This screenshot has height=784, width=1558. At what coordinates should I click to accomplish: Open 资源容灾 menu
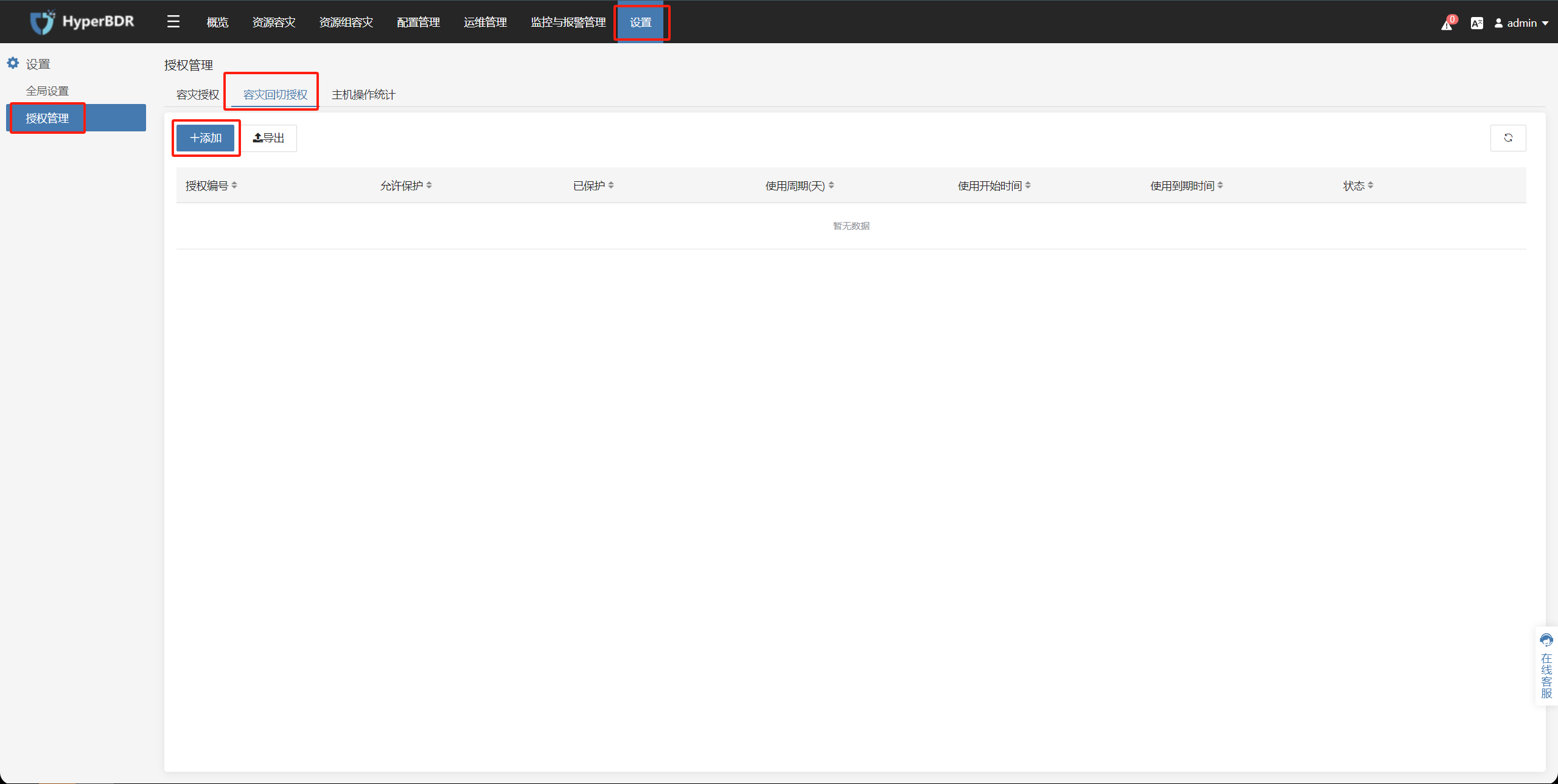274,23
